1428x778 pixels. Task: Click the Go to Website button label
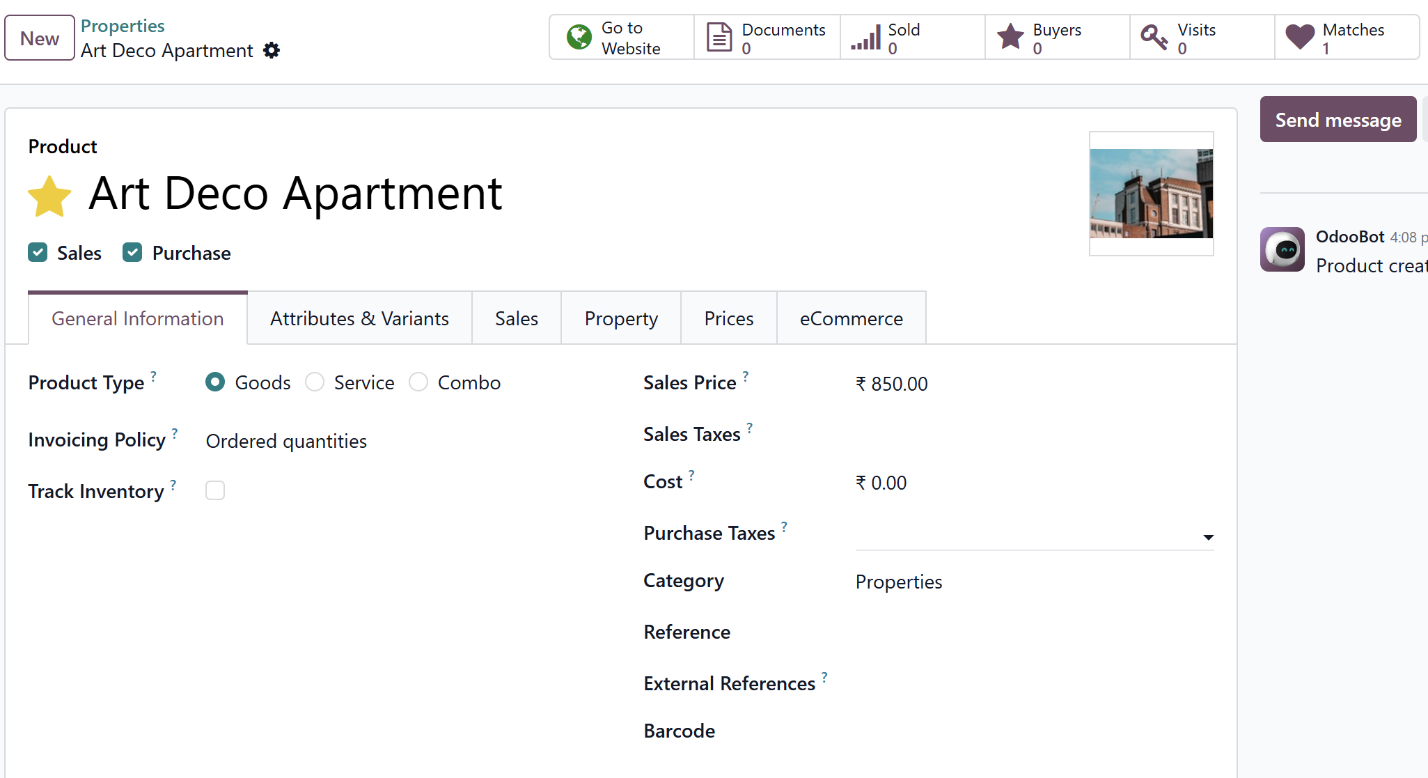click(x=631, y=38)
